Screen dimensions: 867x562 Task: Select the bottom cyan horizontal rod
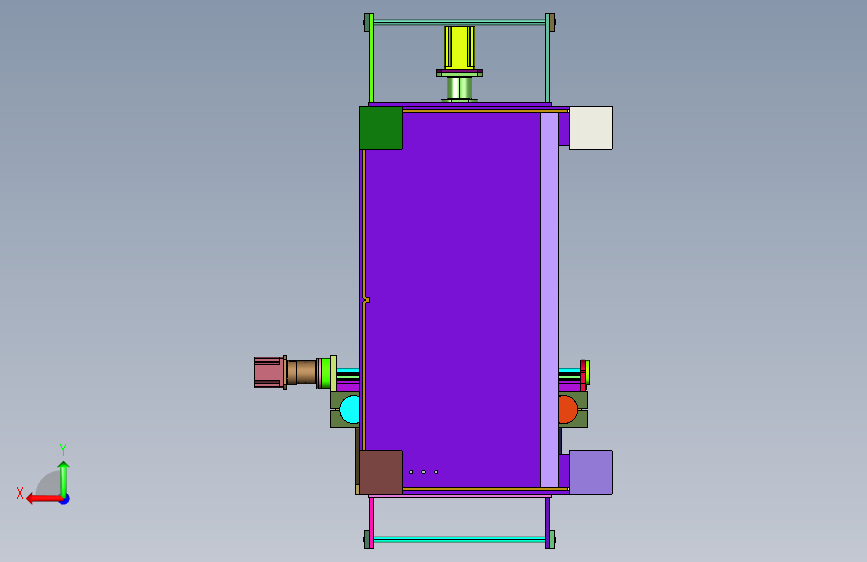pos(459,539)
